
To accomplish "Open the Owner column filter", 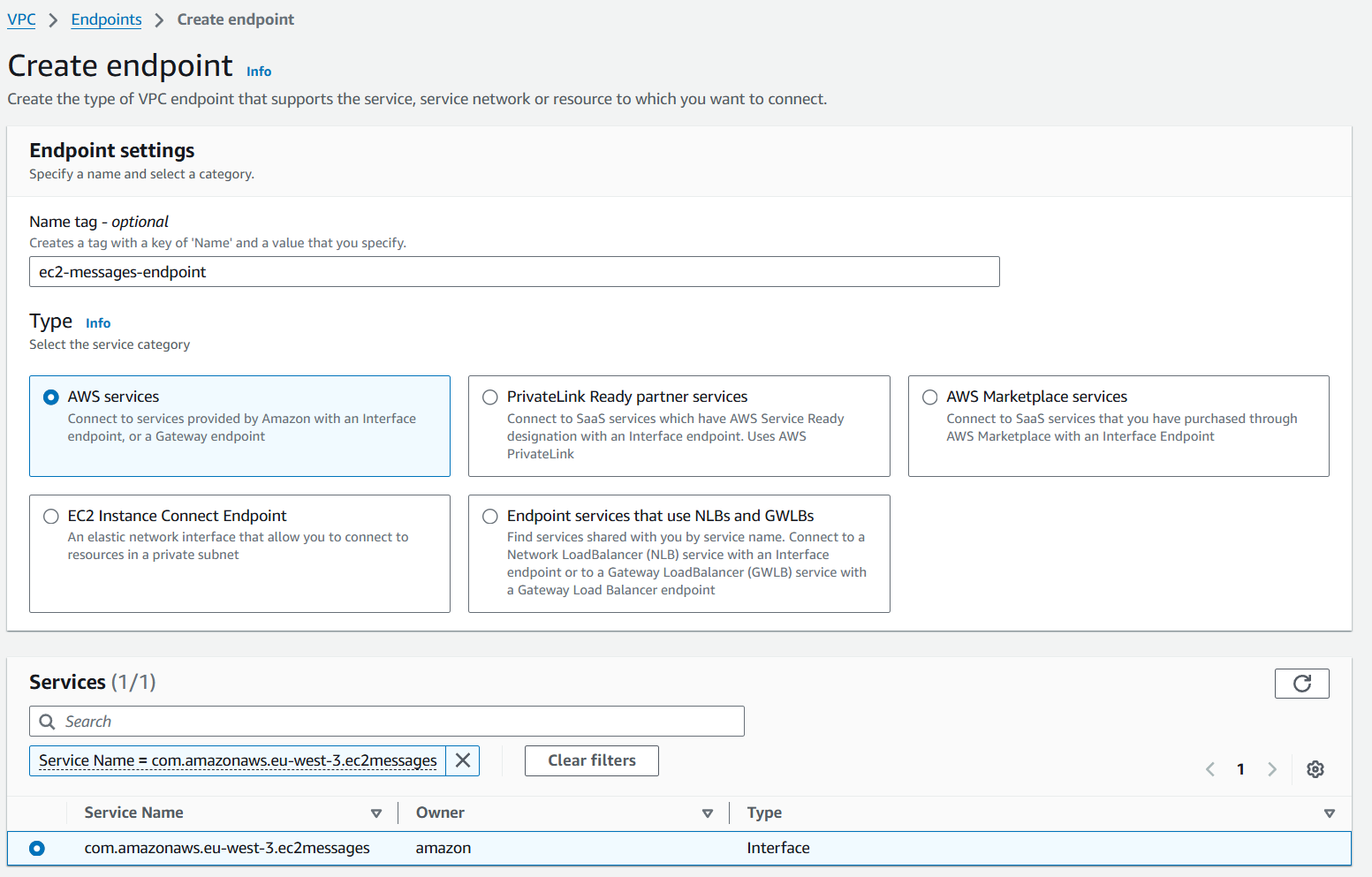I will point(708,812).
